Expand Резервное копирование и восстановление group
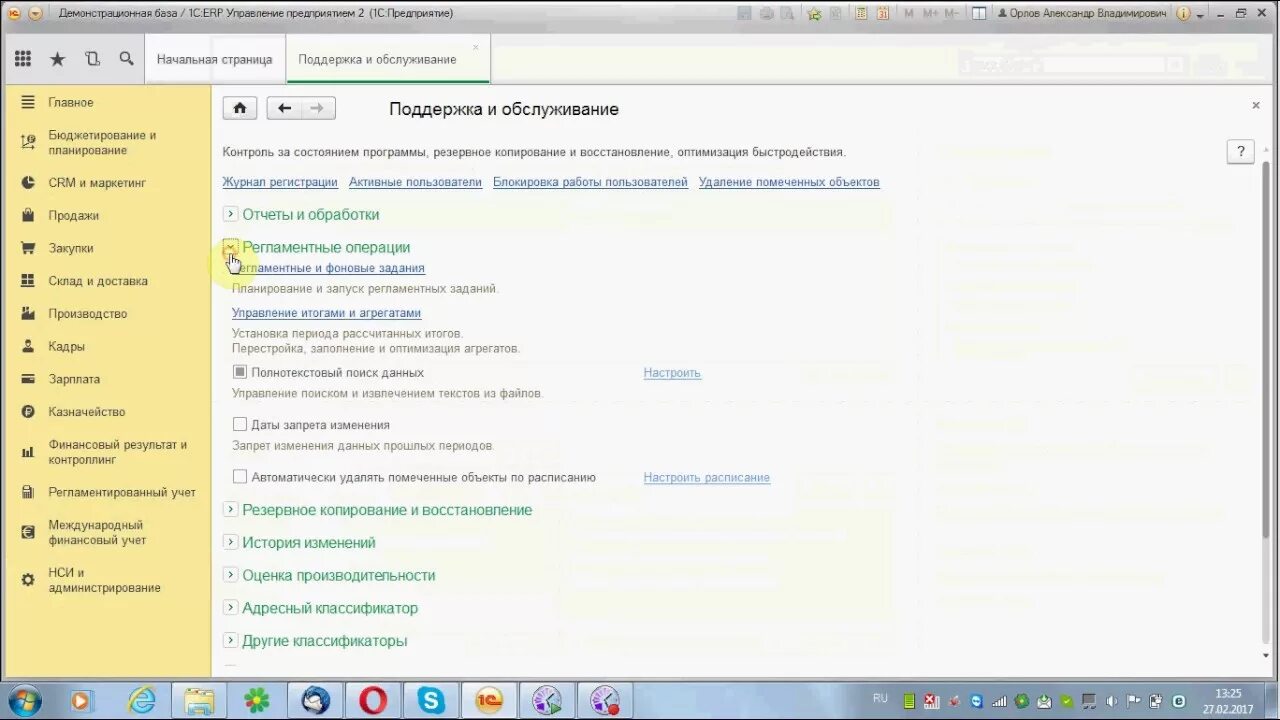The height and width of the screenshot is (720, 1280). [230, 510]
